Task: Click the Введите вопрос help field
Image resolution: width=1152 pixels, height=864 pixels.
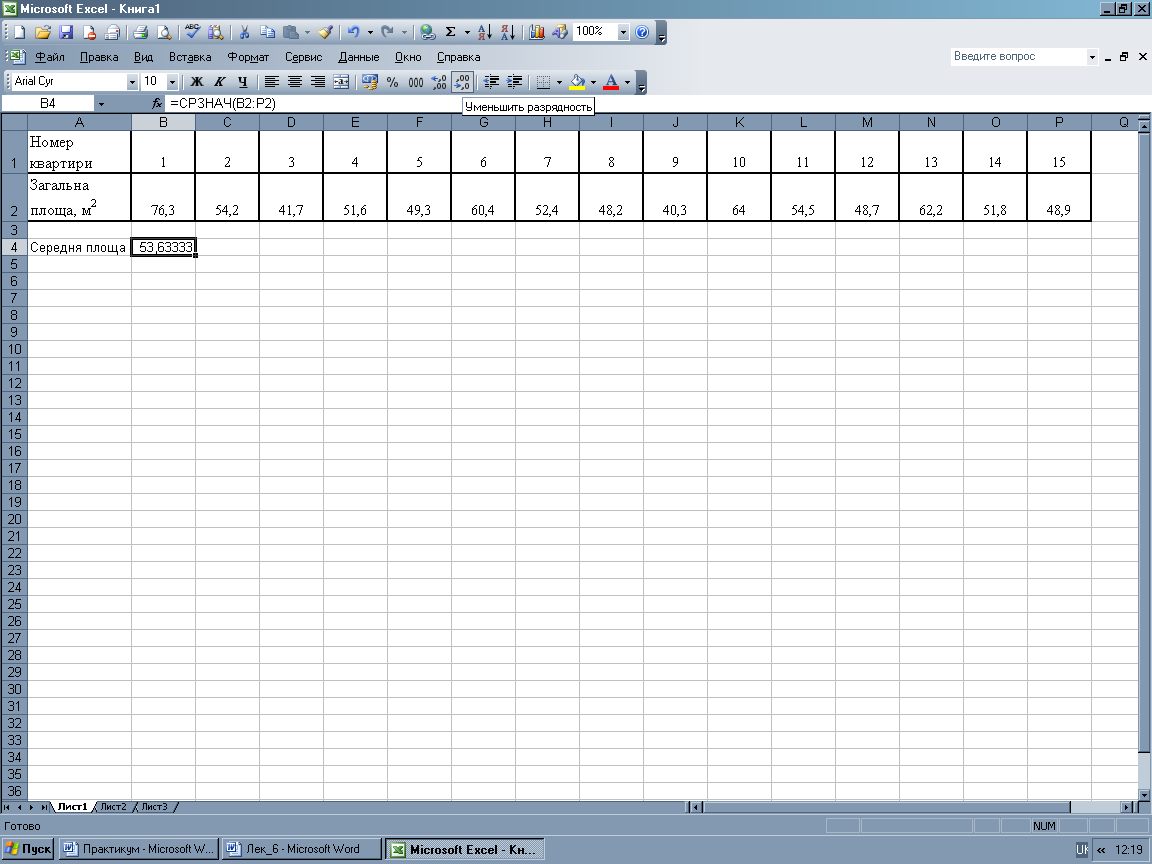Action: (1018, 57)
